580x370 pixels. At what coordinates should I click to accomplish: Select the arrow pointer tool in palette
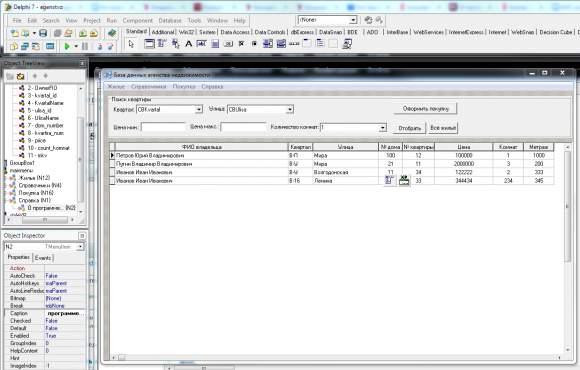[131, 44]
